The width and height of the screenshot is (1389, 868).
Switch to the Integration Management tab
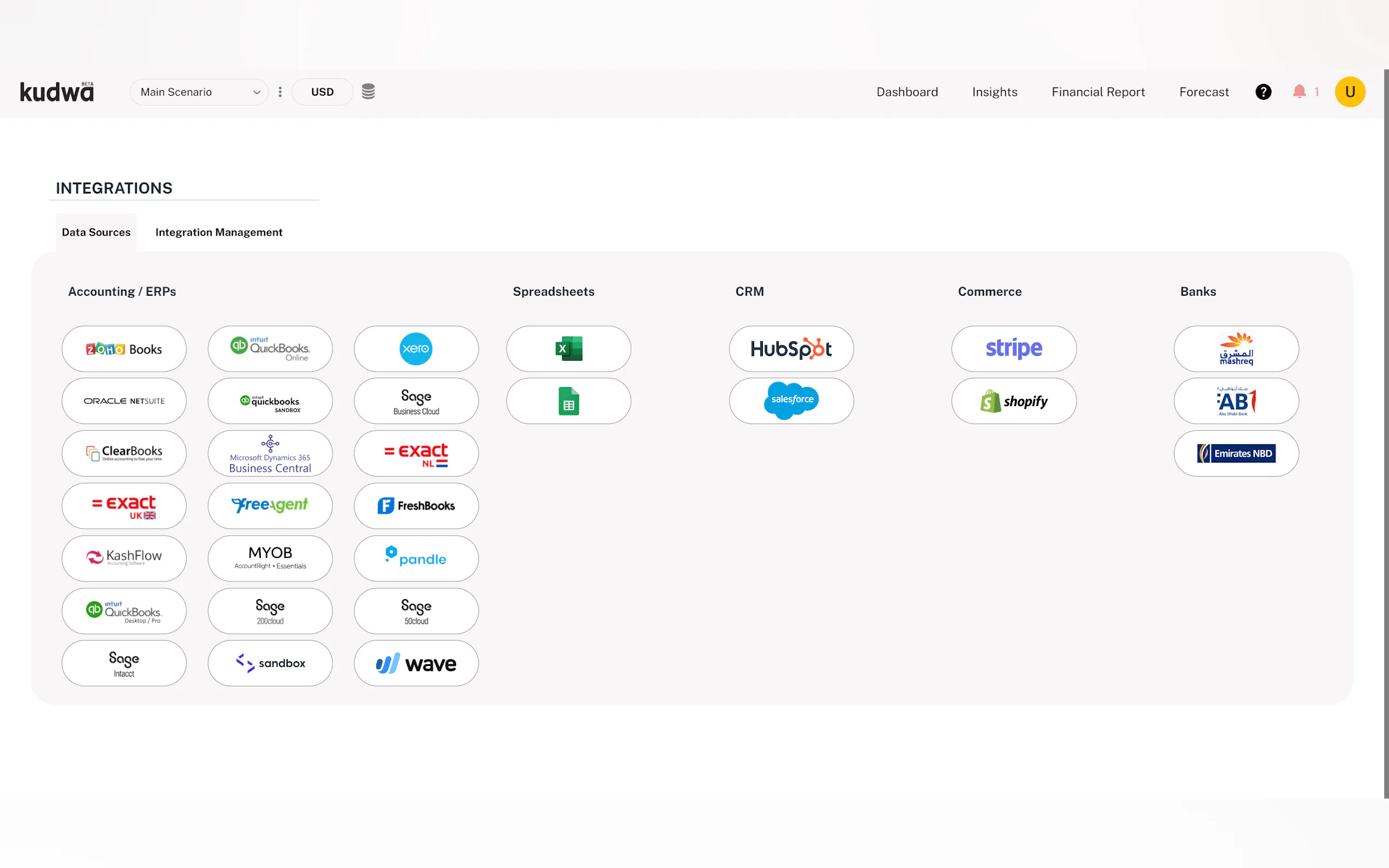pyautogui.click(x=219, y=232)
